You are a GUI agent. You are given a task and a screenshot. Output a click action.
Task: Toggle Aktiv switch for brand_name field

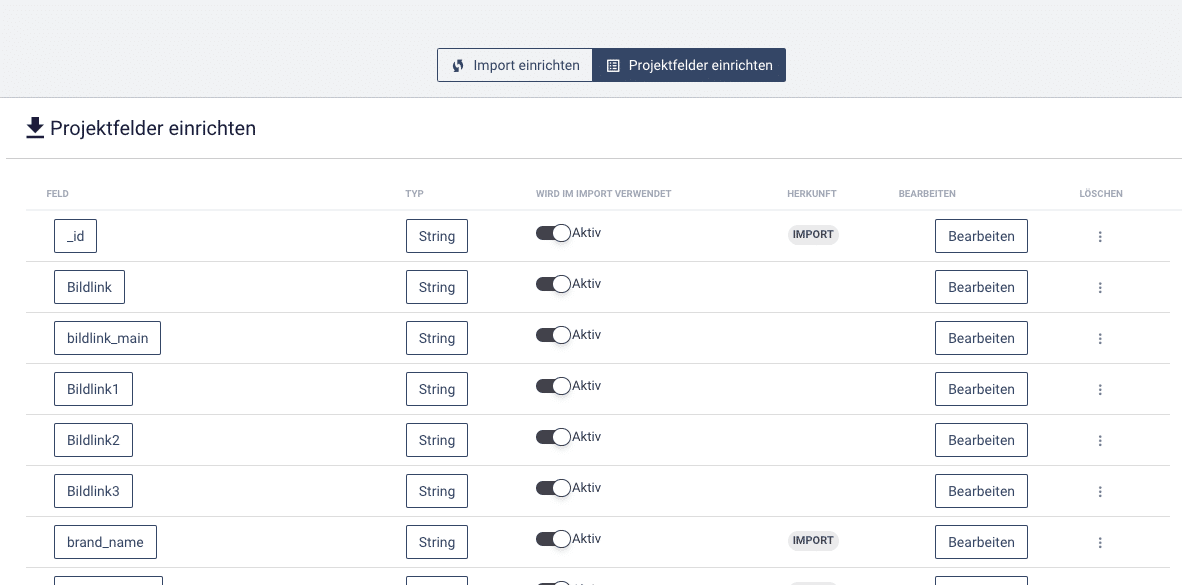(553, 539)
